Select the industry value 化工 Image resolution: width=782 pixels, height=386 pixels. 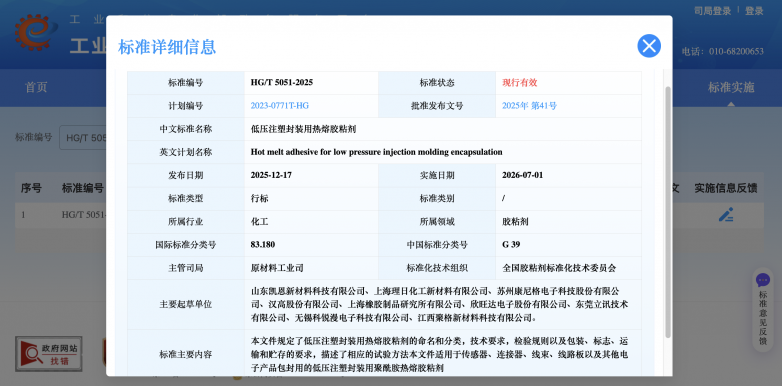point(259,221)
